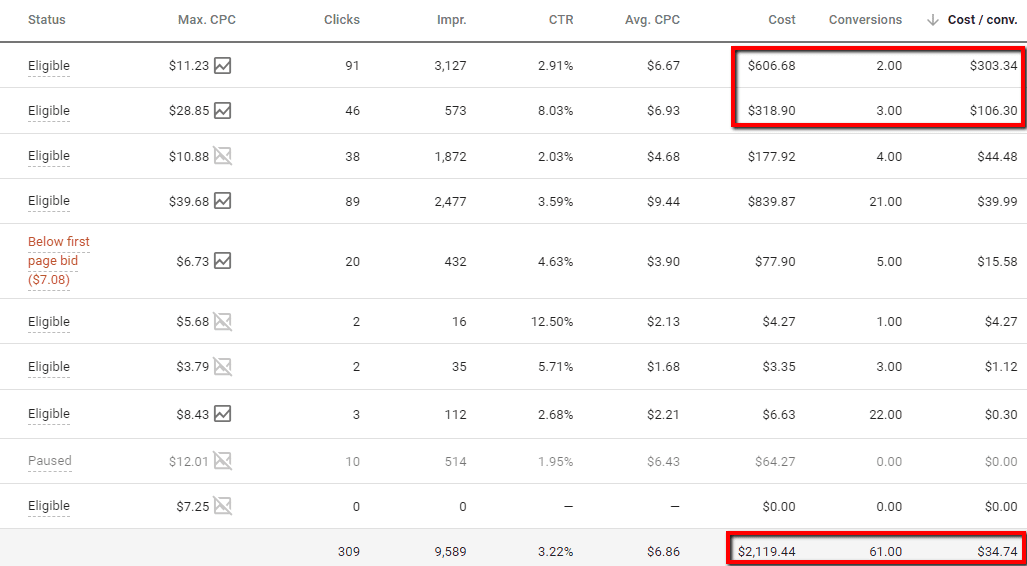
Task: Sort by the Clicks column header
Action: click(342, 20)
